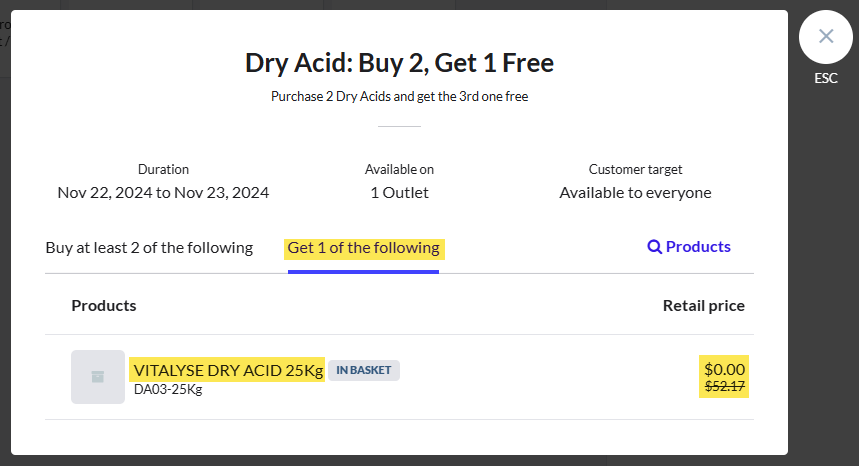Click the product placeholder thumbnail image
Viewport: 859px width, 466px height.
pyautogui.click(x=98, y=377)
